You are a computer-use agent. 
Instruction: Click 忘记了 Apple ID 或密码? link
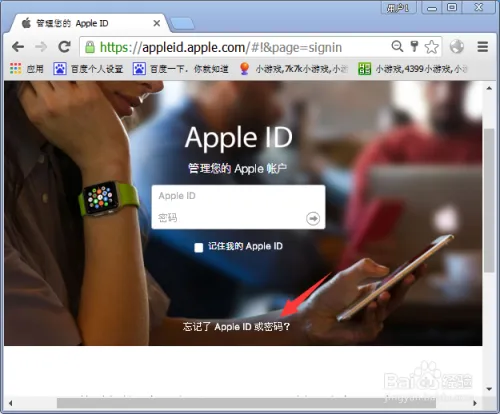(x=236, y=327)
